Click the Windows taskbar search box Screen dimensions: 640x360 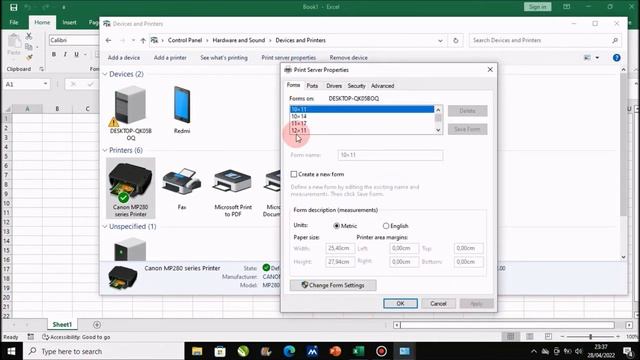[104, 351]
